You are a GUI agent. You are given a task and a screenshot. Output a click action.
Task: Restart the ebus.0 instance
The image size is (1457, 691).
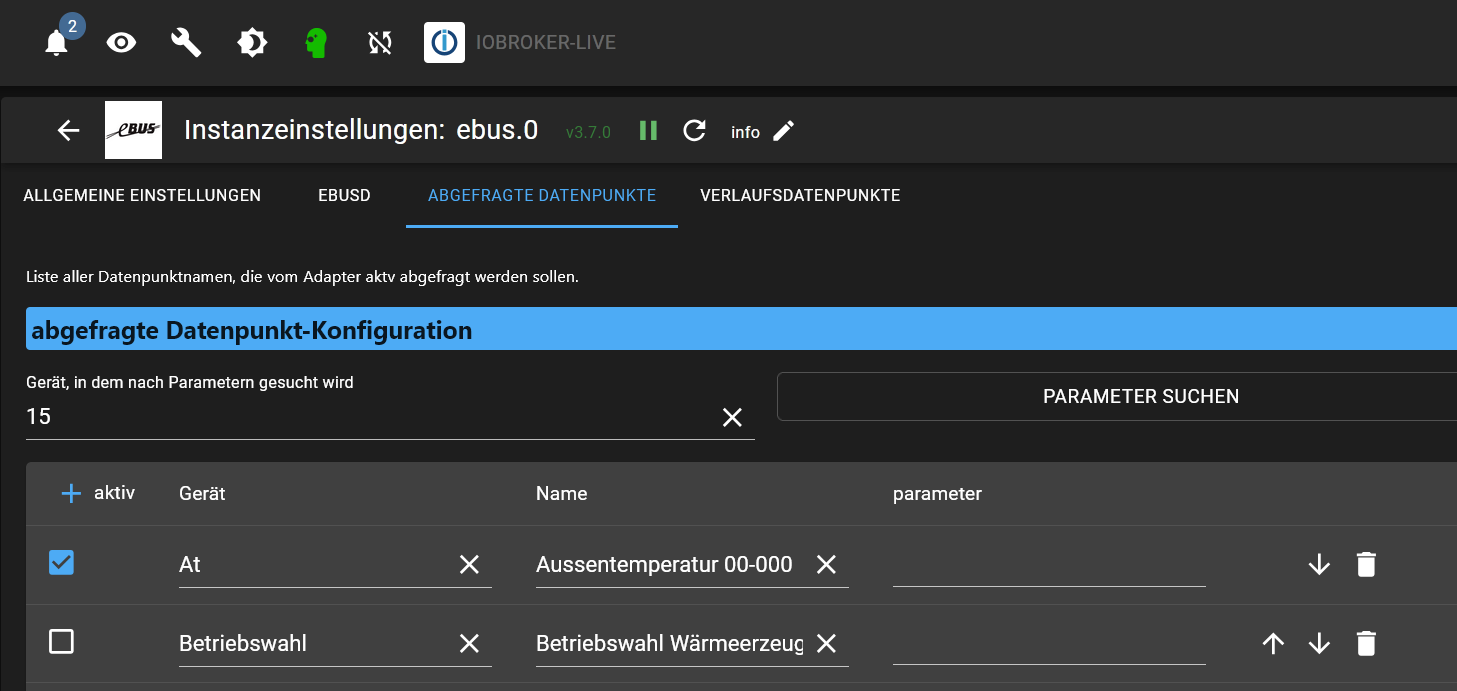(694, 131)
